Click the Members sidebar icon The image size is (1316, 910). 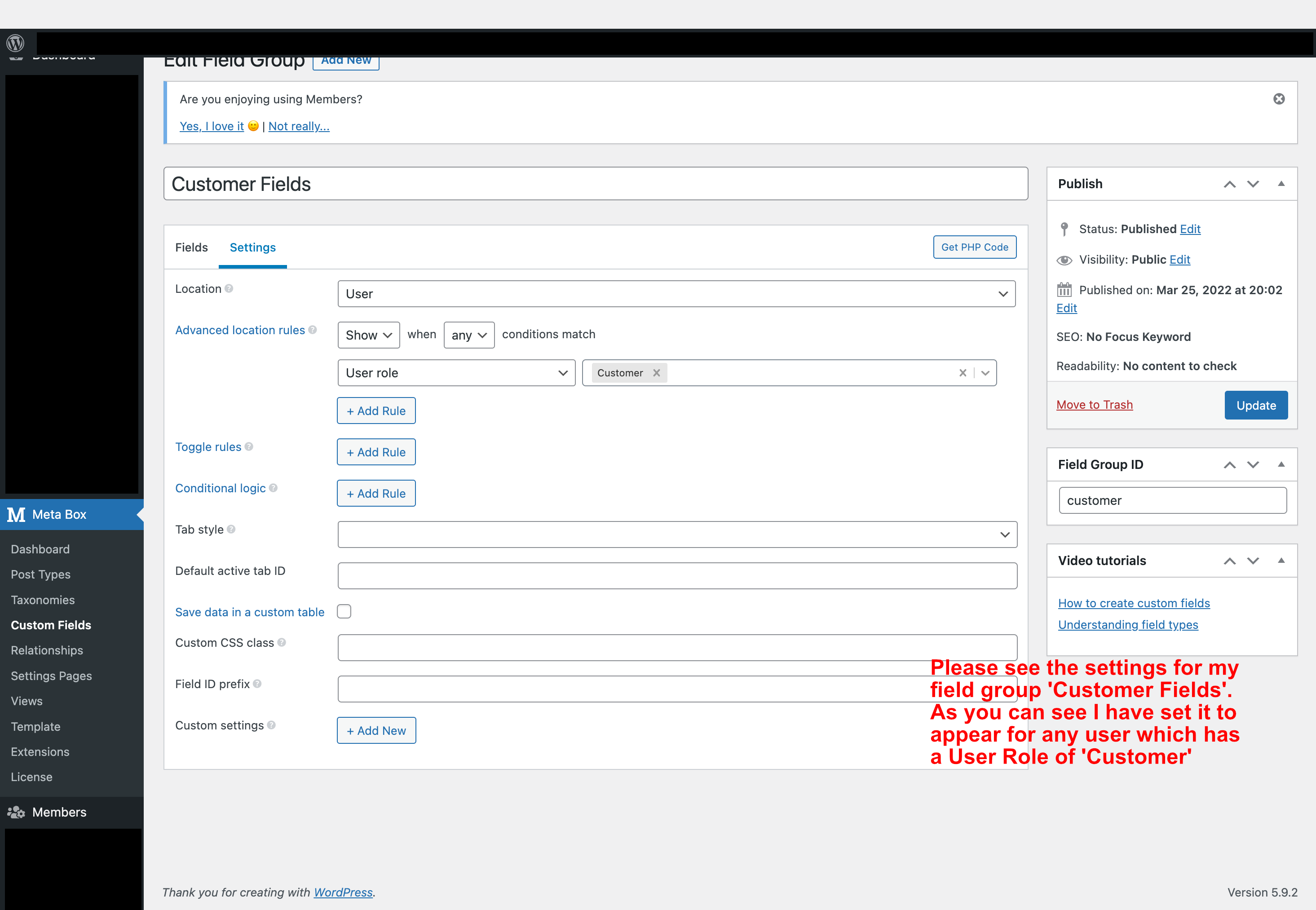[18, 812]
